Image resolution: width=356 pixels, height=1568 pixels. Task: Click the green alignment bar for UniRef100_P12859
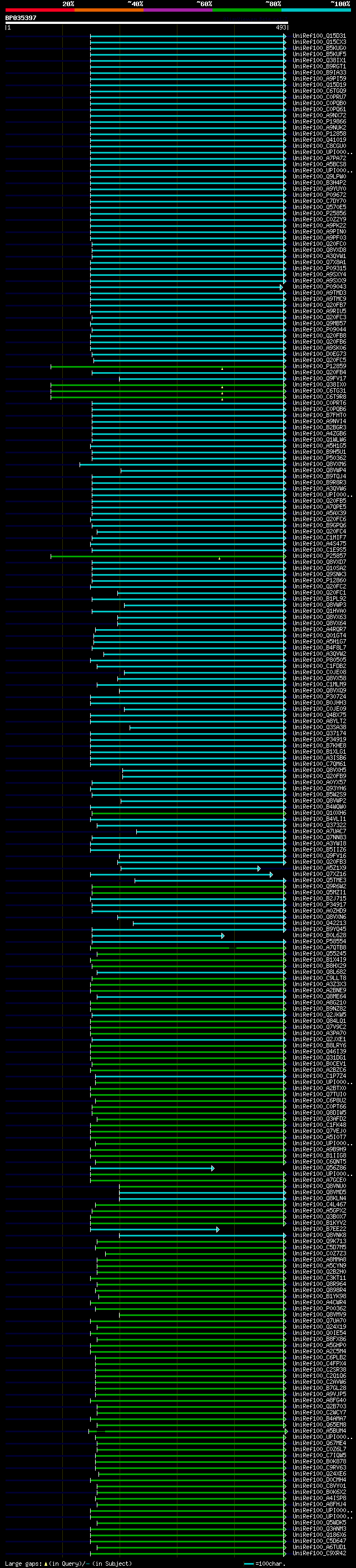pos(168,367)
